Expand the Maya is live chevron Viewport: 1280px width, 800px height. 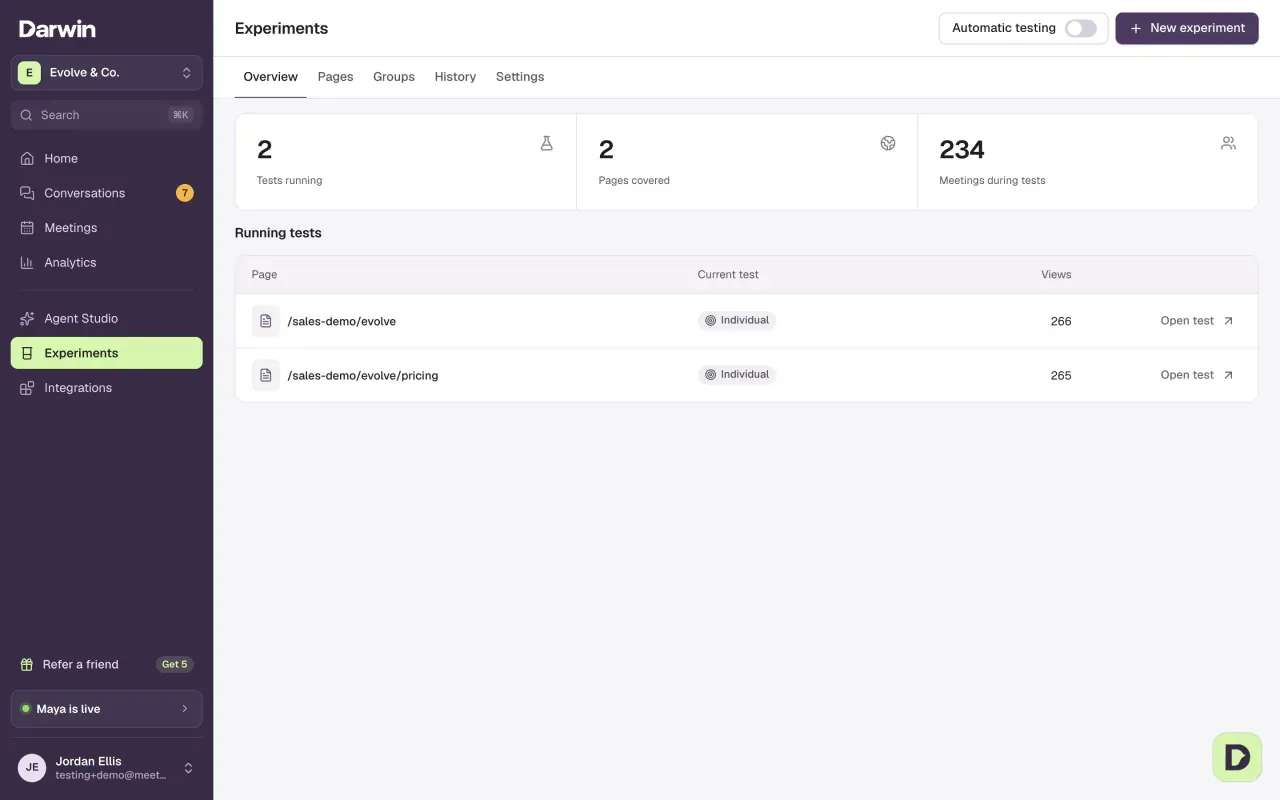coord(184,709)
